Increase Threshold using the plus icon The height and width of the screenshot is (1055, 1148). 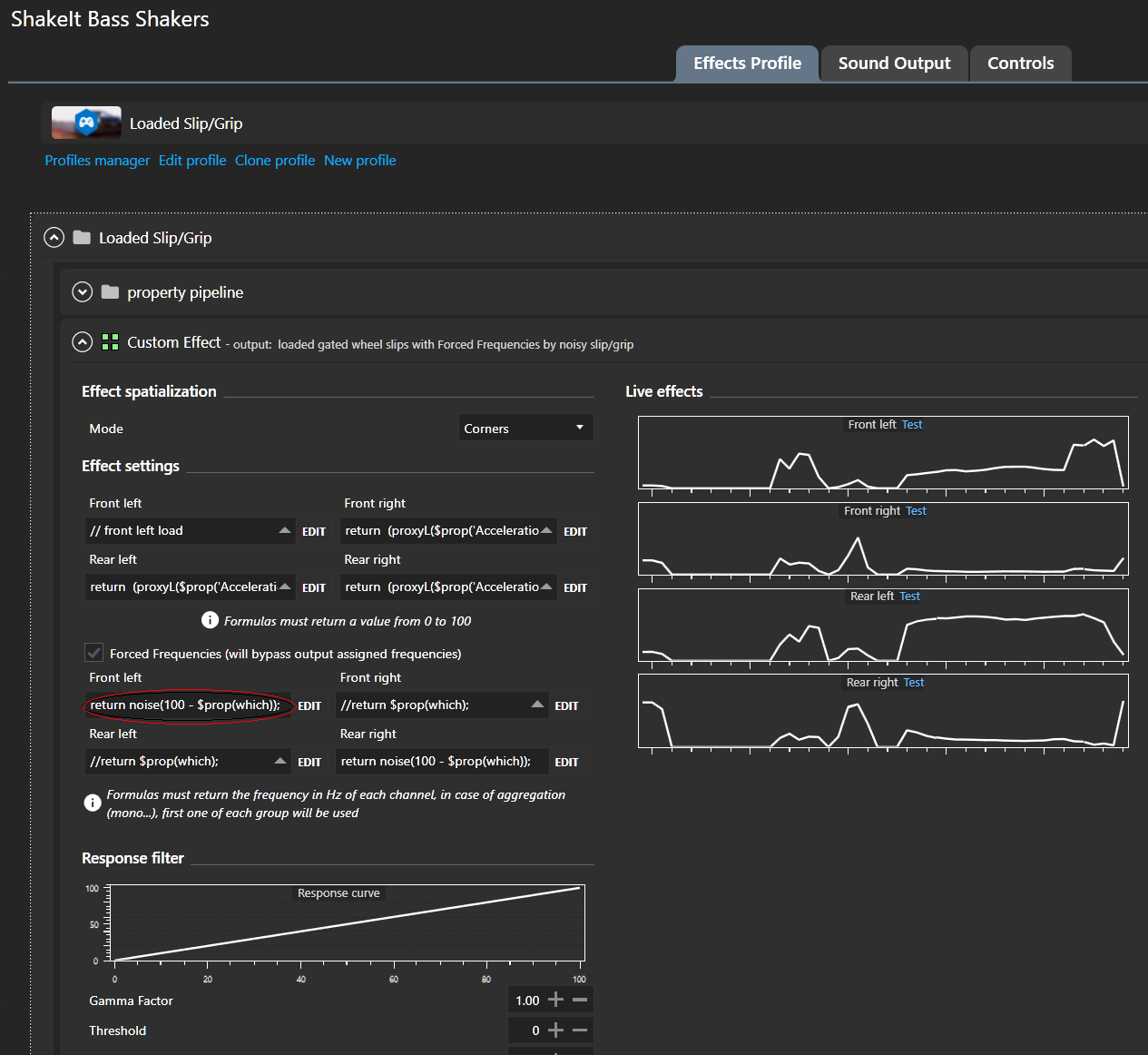(556, 1030)
